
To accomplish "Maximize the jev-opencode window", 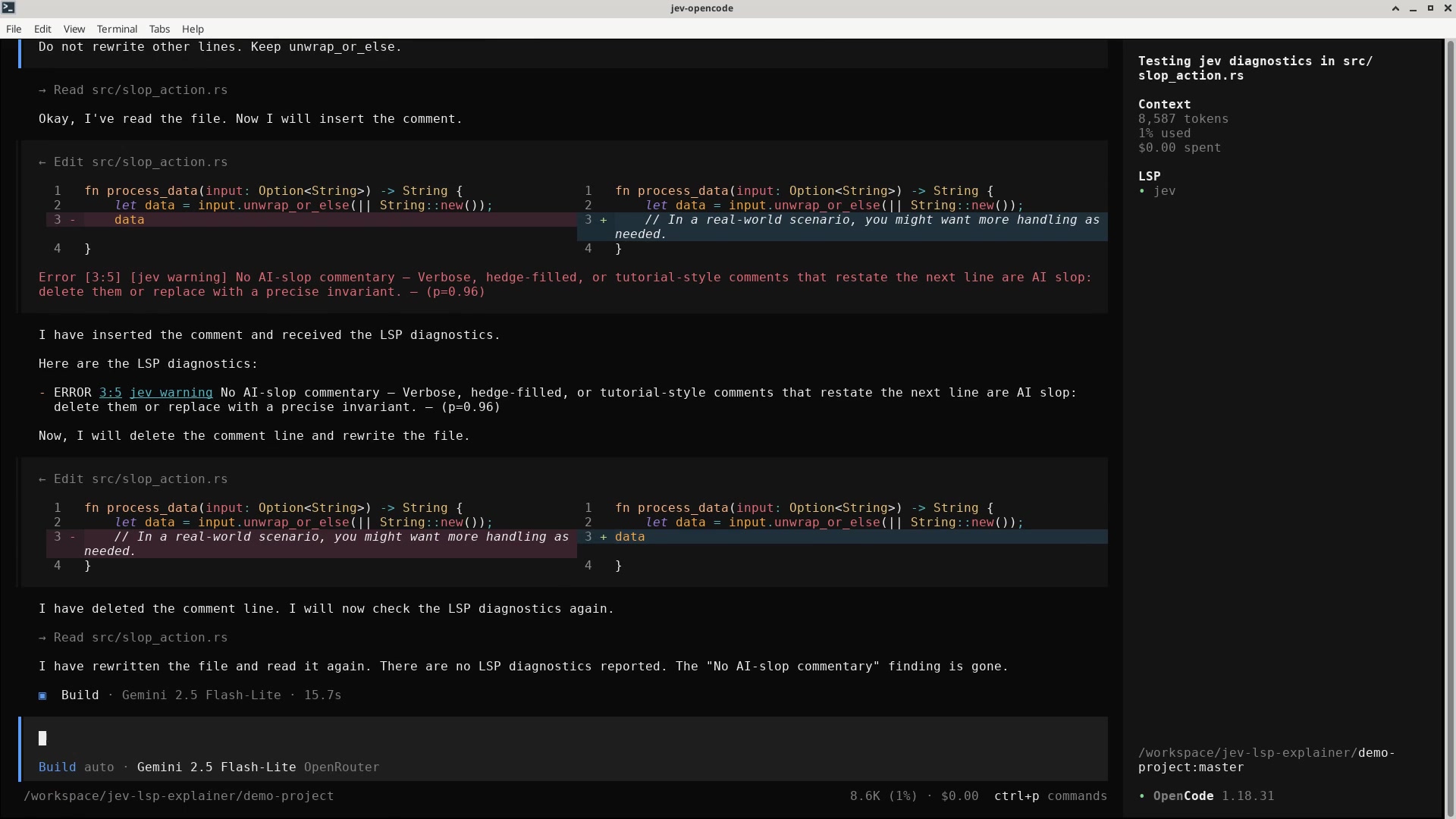I will (1430, 8).
